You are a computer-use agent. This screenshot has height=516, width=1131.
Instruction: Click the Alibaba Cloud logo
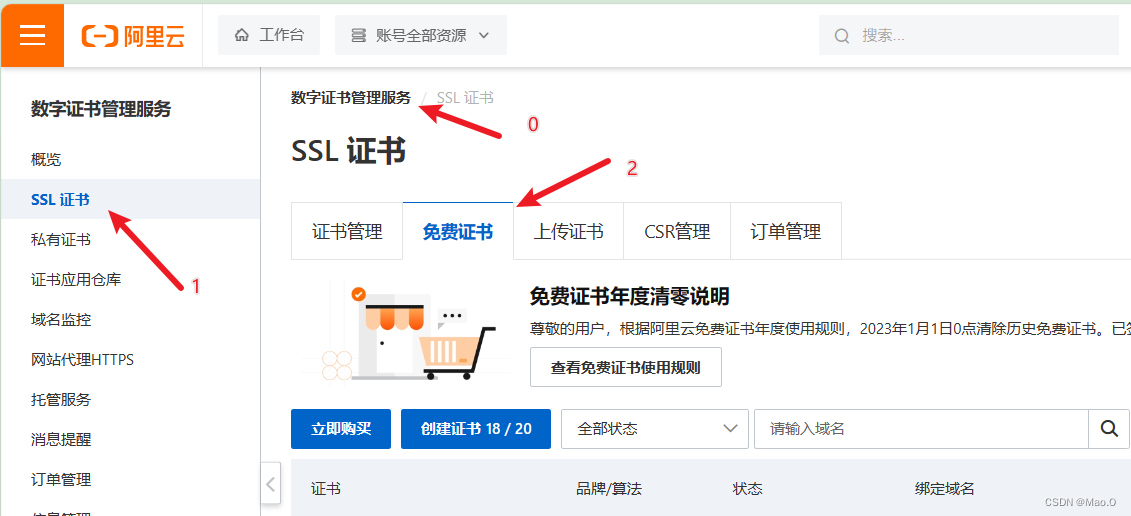[x=133, y=35]
